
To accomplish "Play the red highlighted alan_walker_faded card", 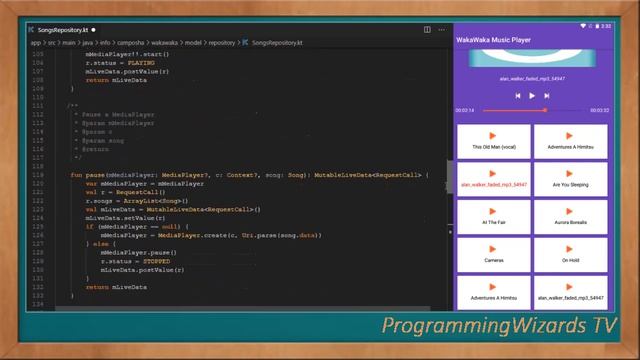I will pos(493,173).
